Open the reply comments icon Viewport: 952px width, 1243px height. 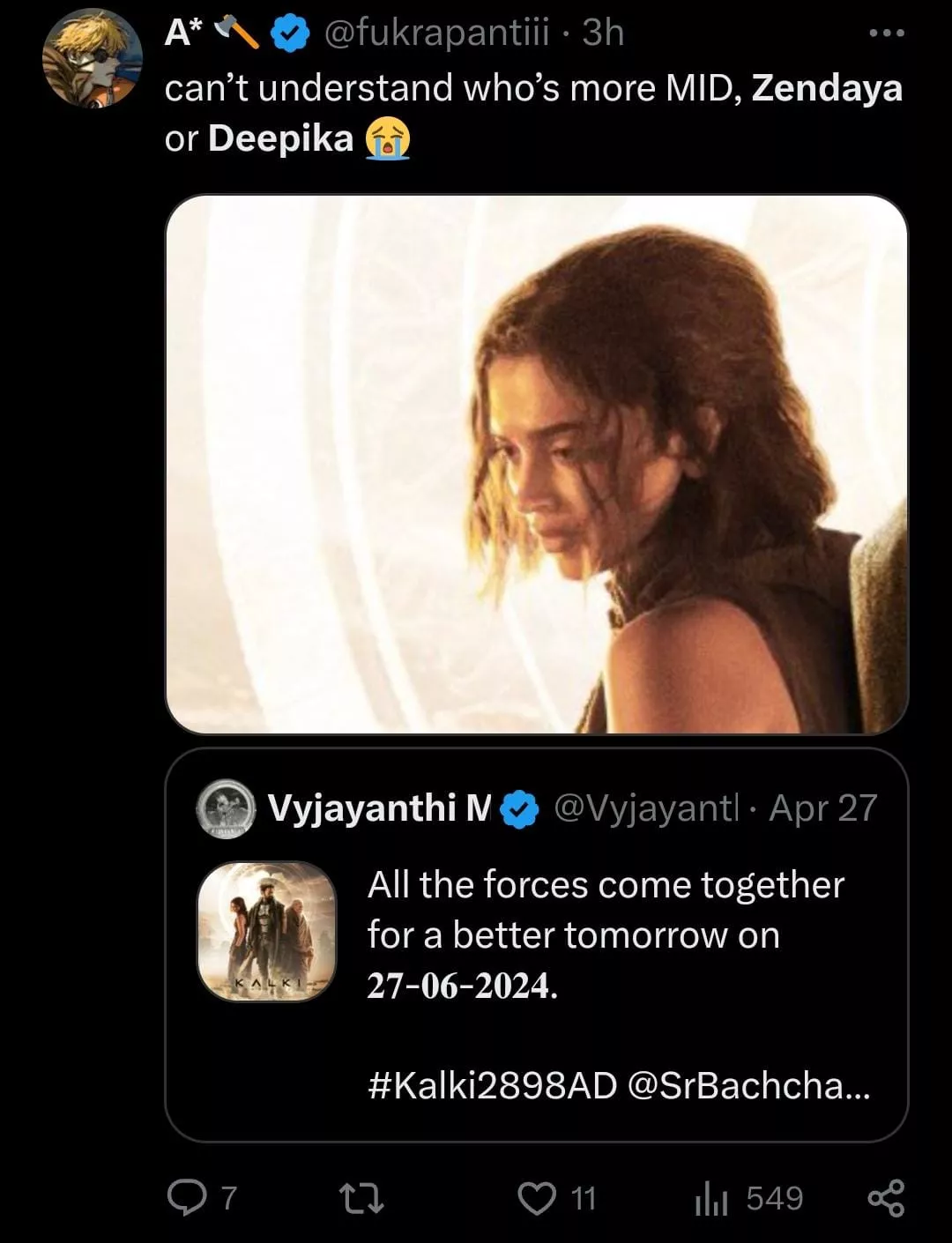point(185,1198)
